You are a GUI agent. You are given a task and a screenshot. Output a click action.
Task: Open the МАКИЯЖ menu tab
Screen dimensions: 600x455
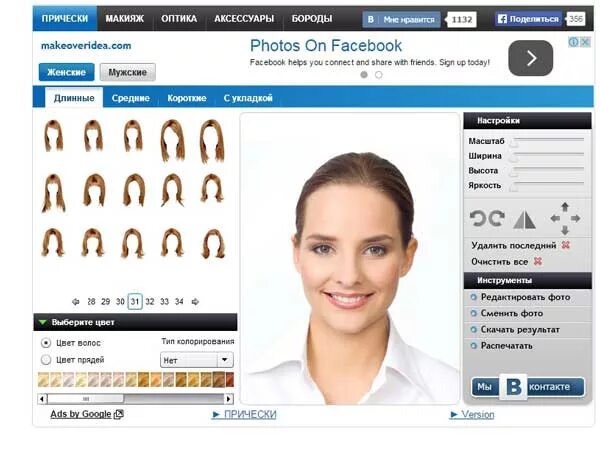pos(125,19)
